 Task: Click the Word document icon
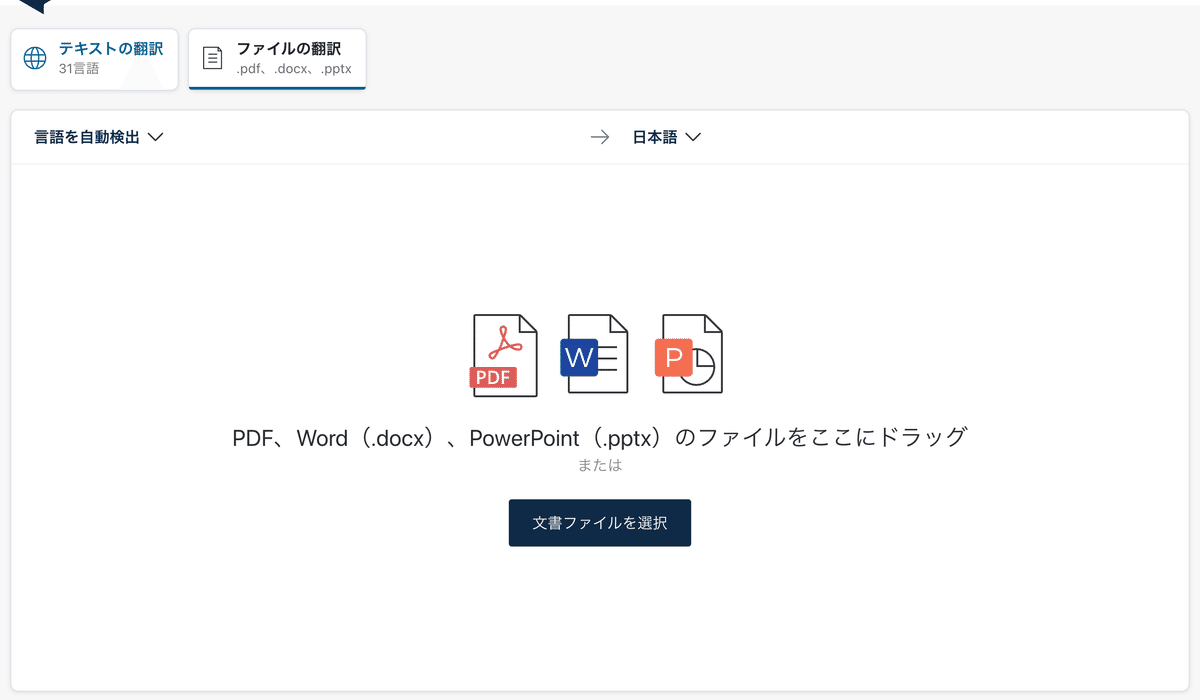(x=594, y=354)
